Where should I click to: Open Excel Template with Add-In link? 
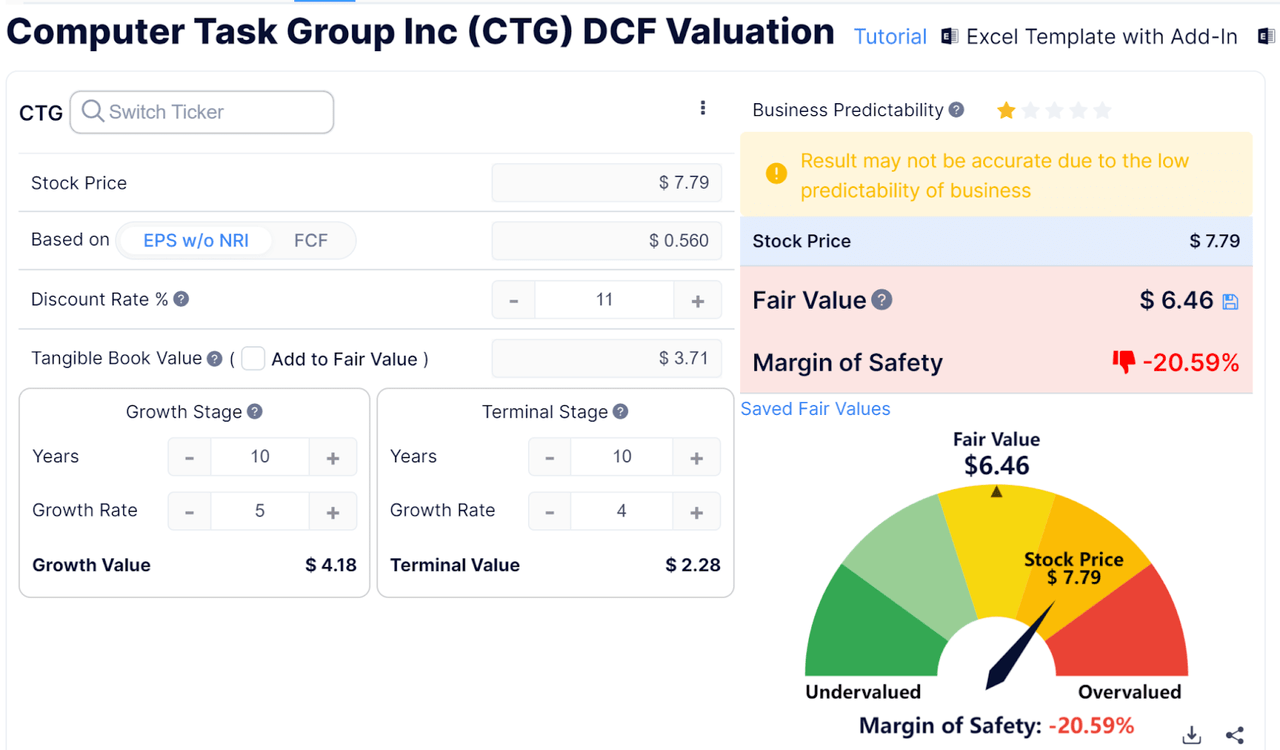point(1102,37)
